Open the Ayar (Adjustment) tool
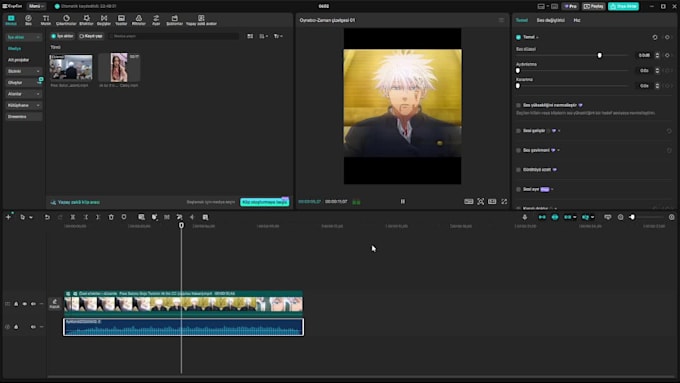 coord(156,20)
